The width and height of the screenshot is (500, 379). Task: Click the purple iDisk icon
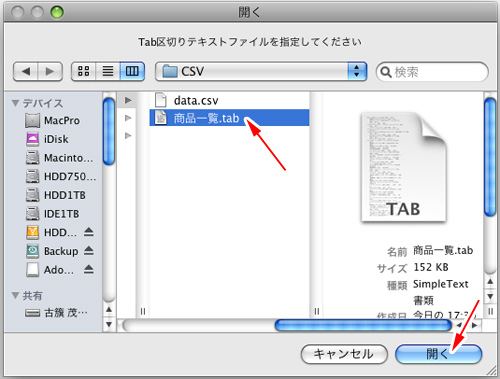[32, 139]
